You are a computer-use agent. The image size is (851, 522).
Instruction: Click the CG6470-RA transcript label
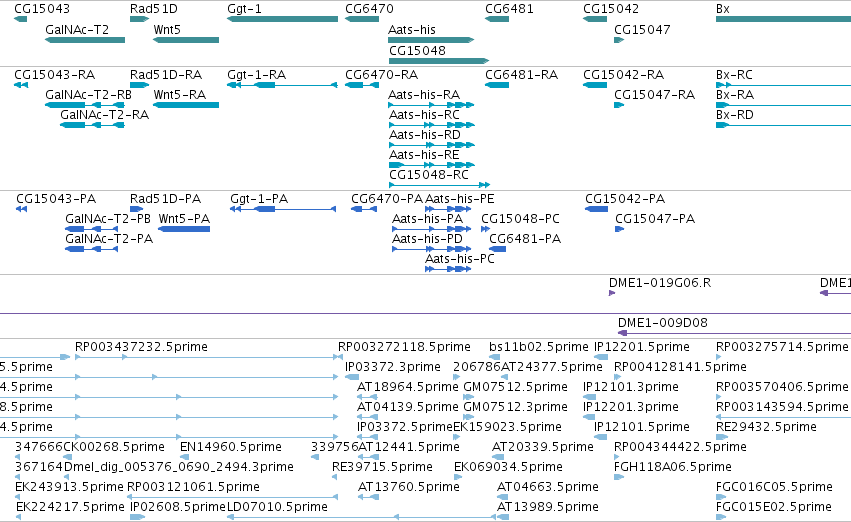(382, 74)
